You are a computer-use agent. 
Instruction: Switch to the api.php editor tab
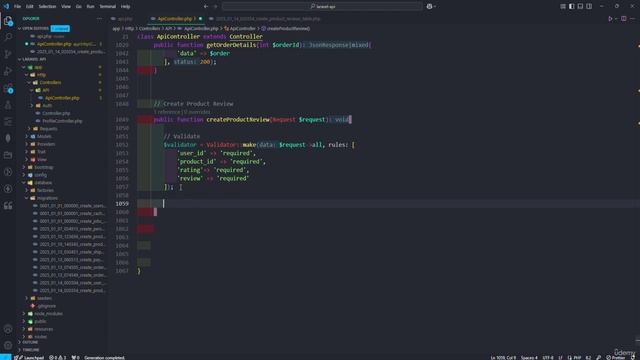coord(125,19)
